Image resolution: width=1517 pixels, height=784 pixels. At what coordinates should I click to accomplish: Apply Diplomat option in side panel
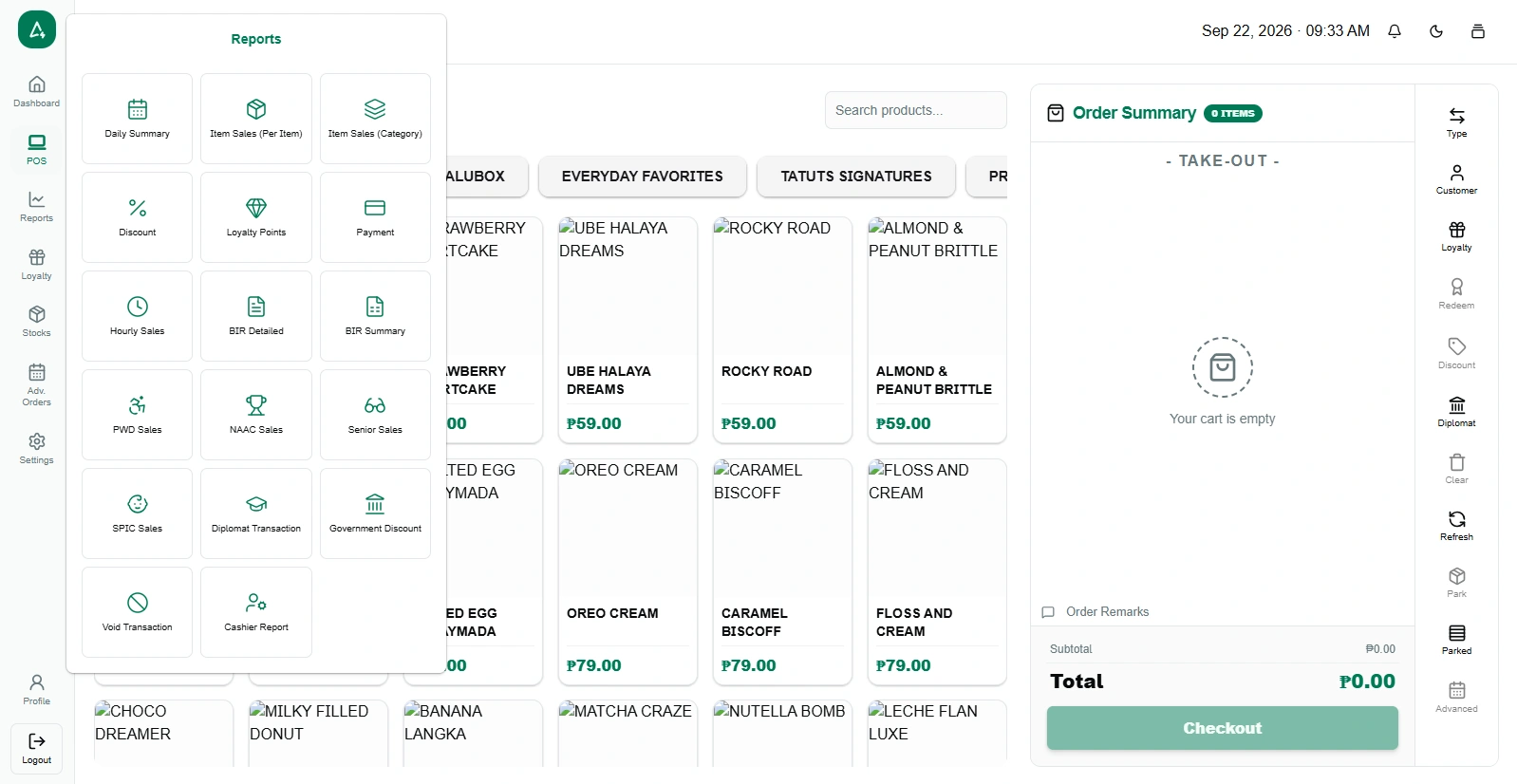[x=1456, y=412]
